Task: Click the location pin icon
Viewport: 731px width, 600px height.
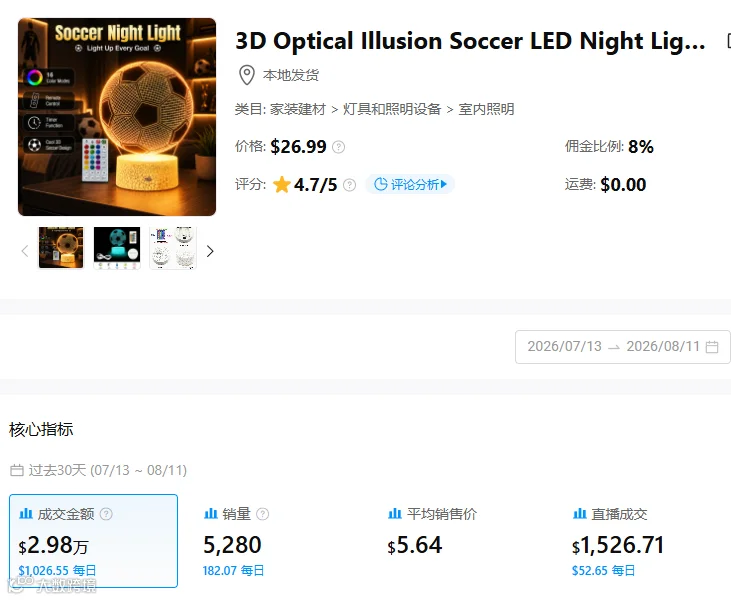Action: pos(247,75)
